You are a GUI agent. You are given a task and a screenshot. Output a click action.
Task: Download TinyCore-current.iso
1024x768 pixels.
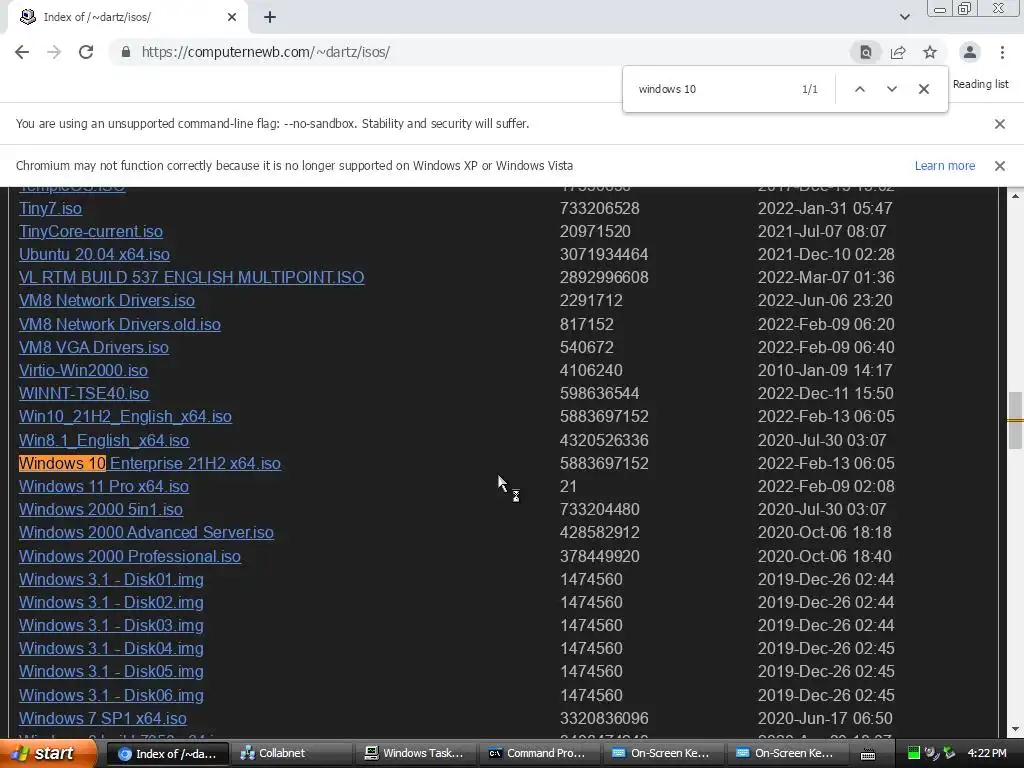(91, 231)
